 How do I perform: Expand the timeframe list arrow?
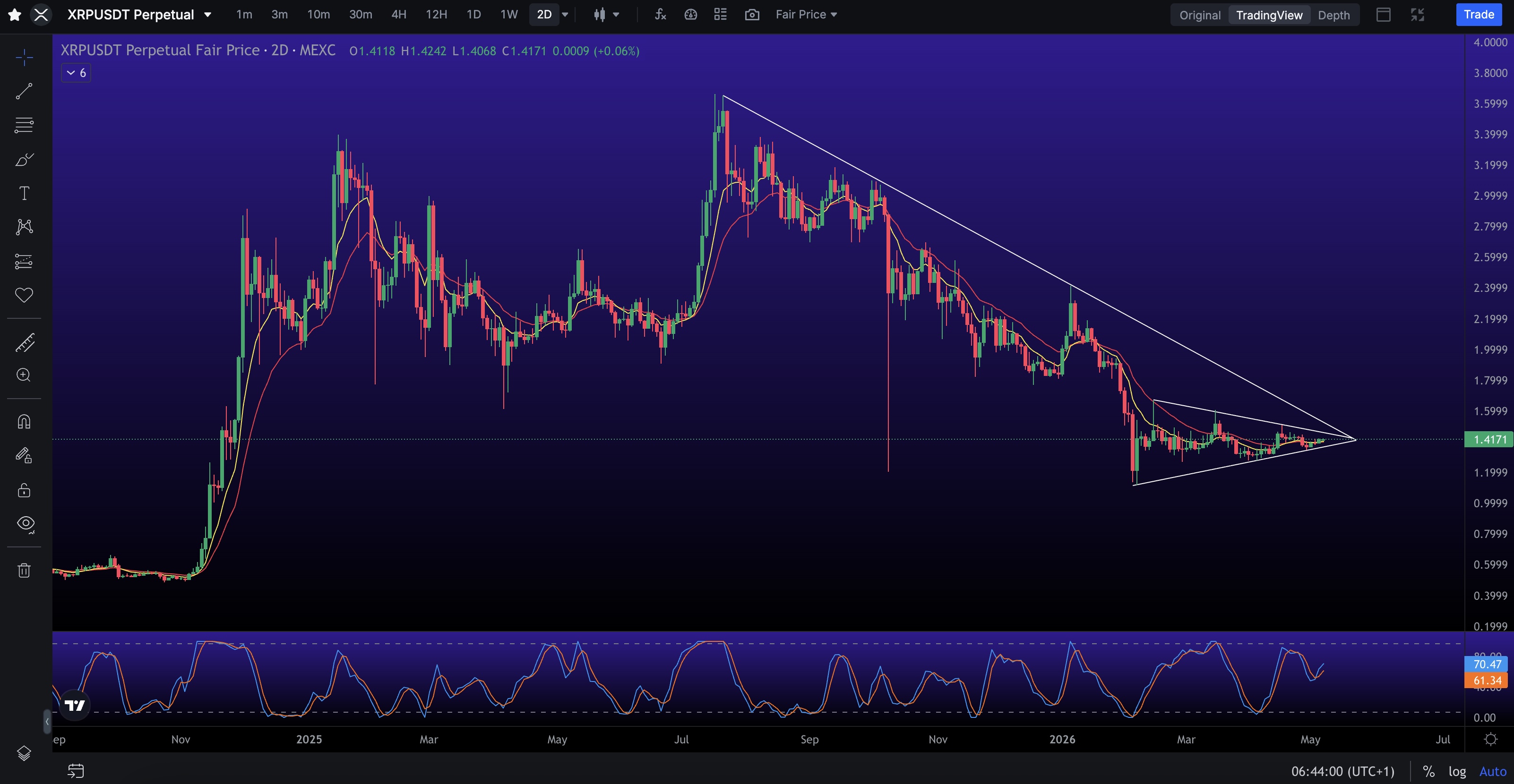tap(566, 15)
